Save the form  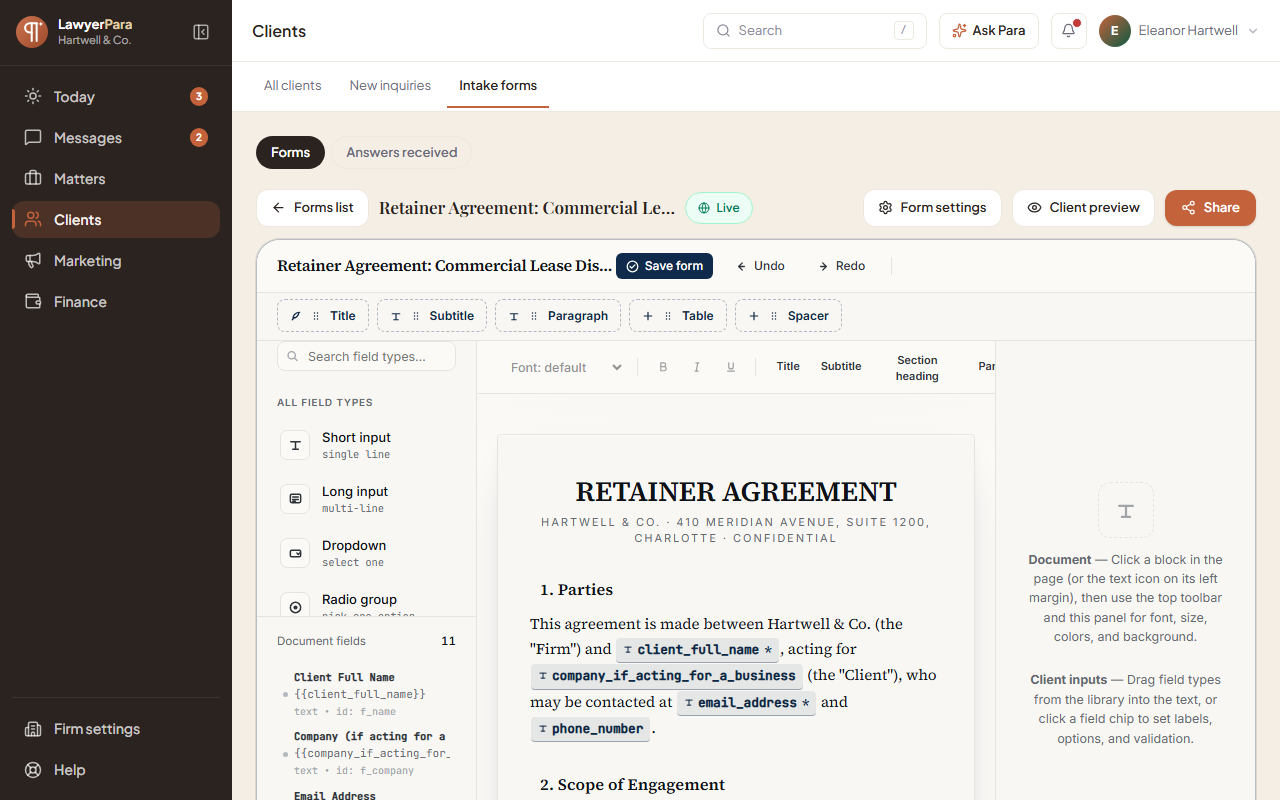tap(664, 266)
